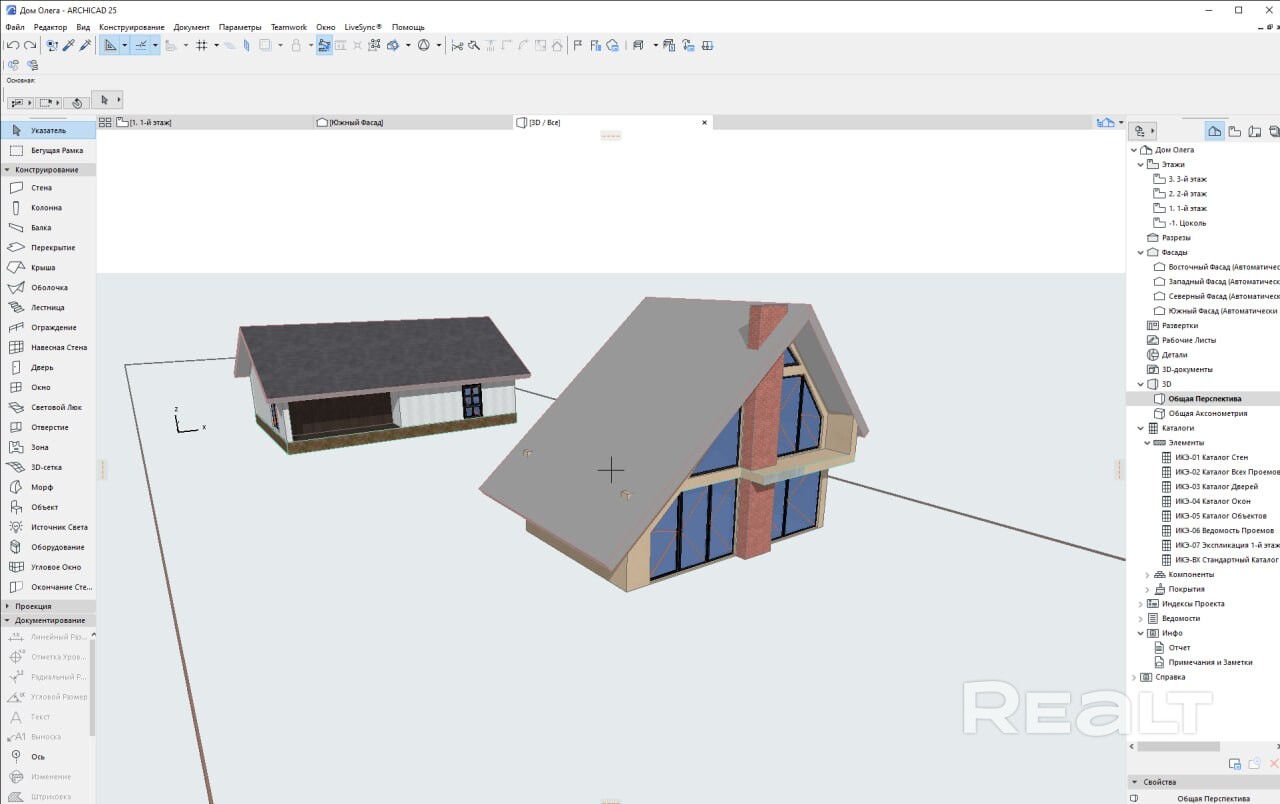The width and height of the screenshot is (1280, 804).
Task: Select the Перекрытие (Slab) tool
Action: pos(48,248)
